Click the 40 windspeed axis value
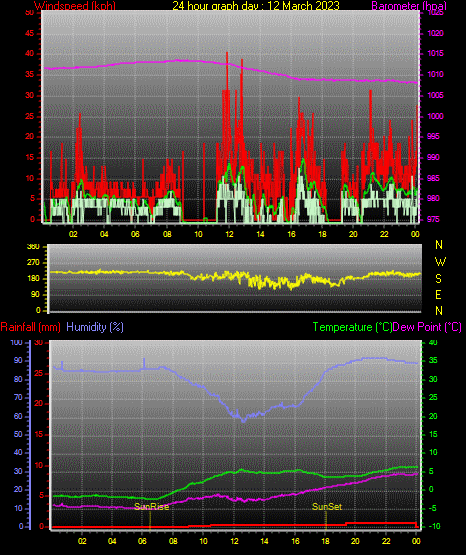The width and height of the screenshot is (466, 555). [30, 53]
